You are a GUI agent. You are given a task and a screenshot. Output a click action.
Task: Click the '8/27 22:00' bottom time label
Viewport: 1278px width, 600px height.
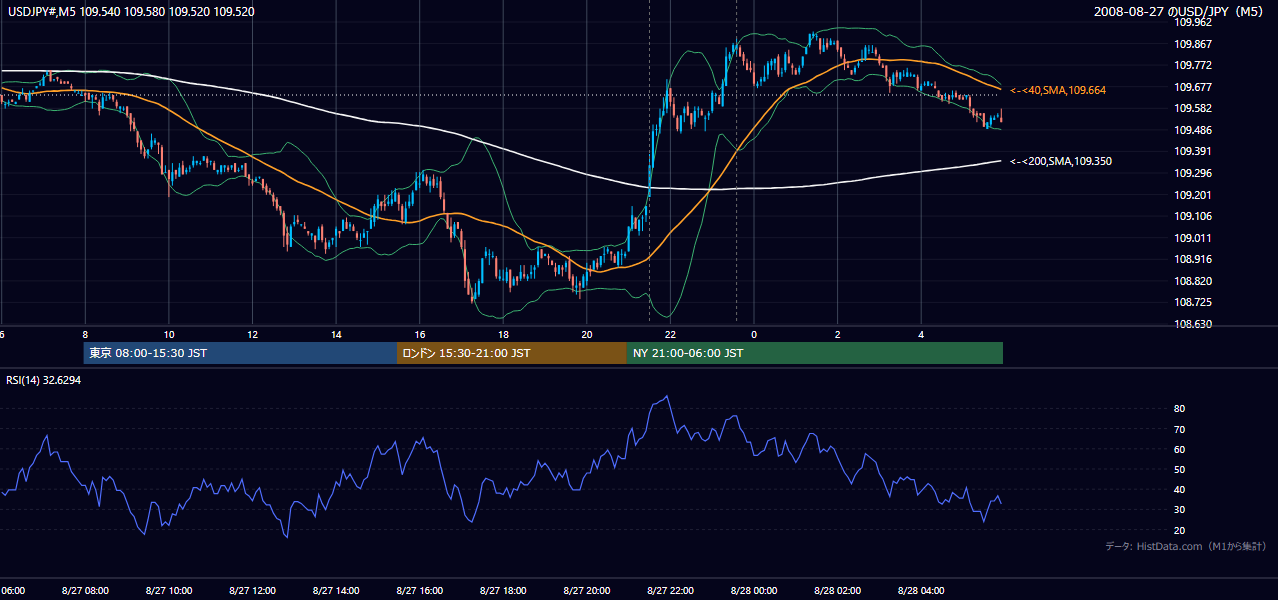671,591
